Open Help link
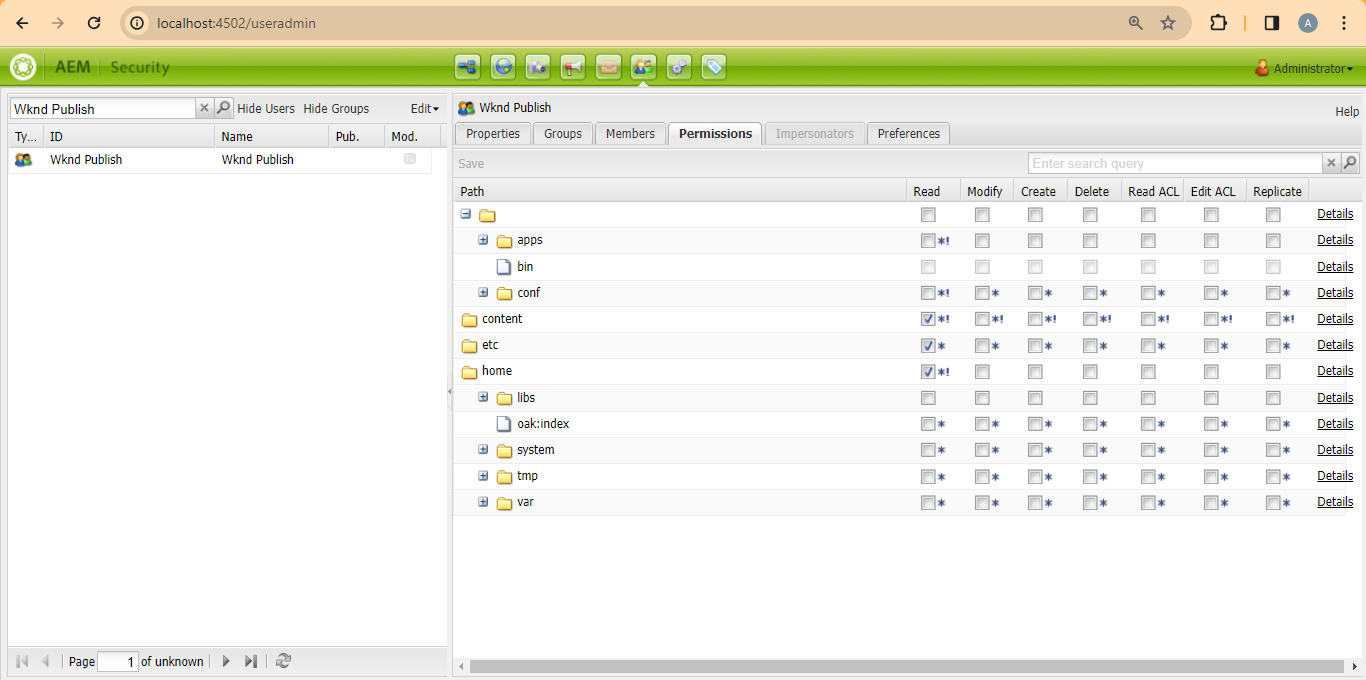1366x680 pixels. pos(1347,112)
